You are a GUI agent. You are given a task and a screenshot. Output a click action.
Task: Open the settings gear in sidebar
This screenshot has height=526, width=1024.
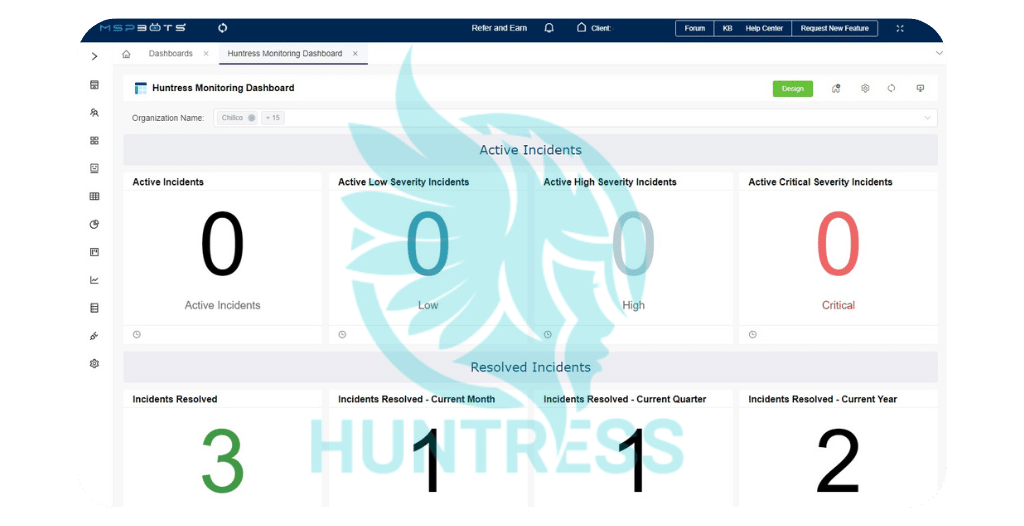(94, 363)
